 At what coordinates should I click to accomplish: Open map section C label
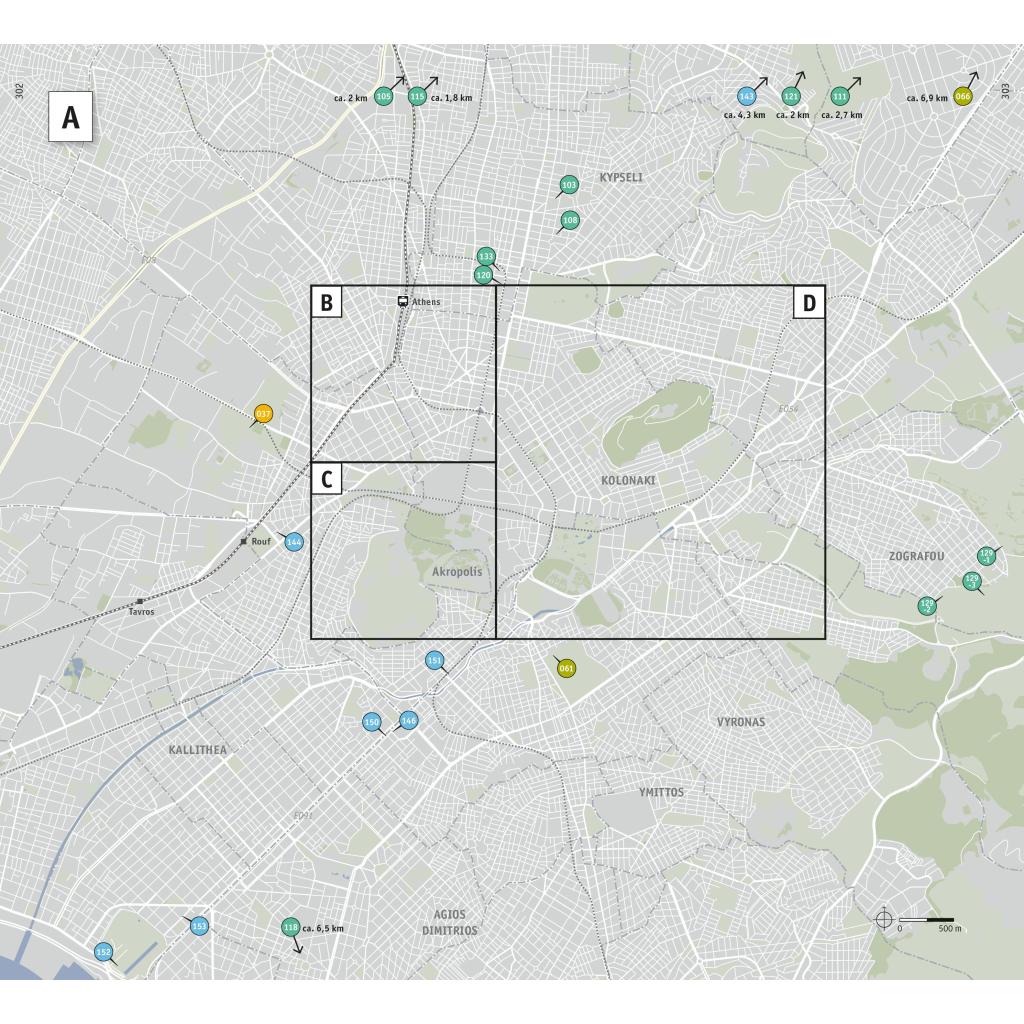pyautogui.click(x=327, y=479)
